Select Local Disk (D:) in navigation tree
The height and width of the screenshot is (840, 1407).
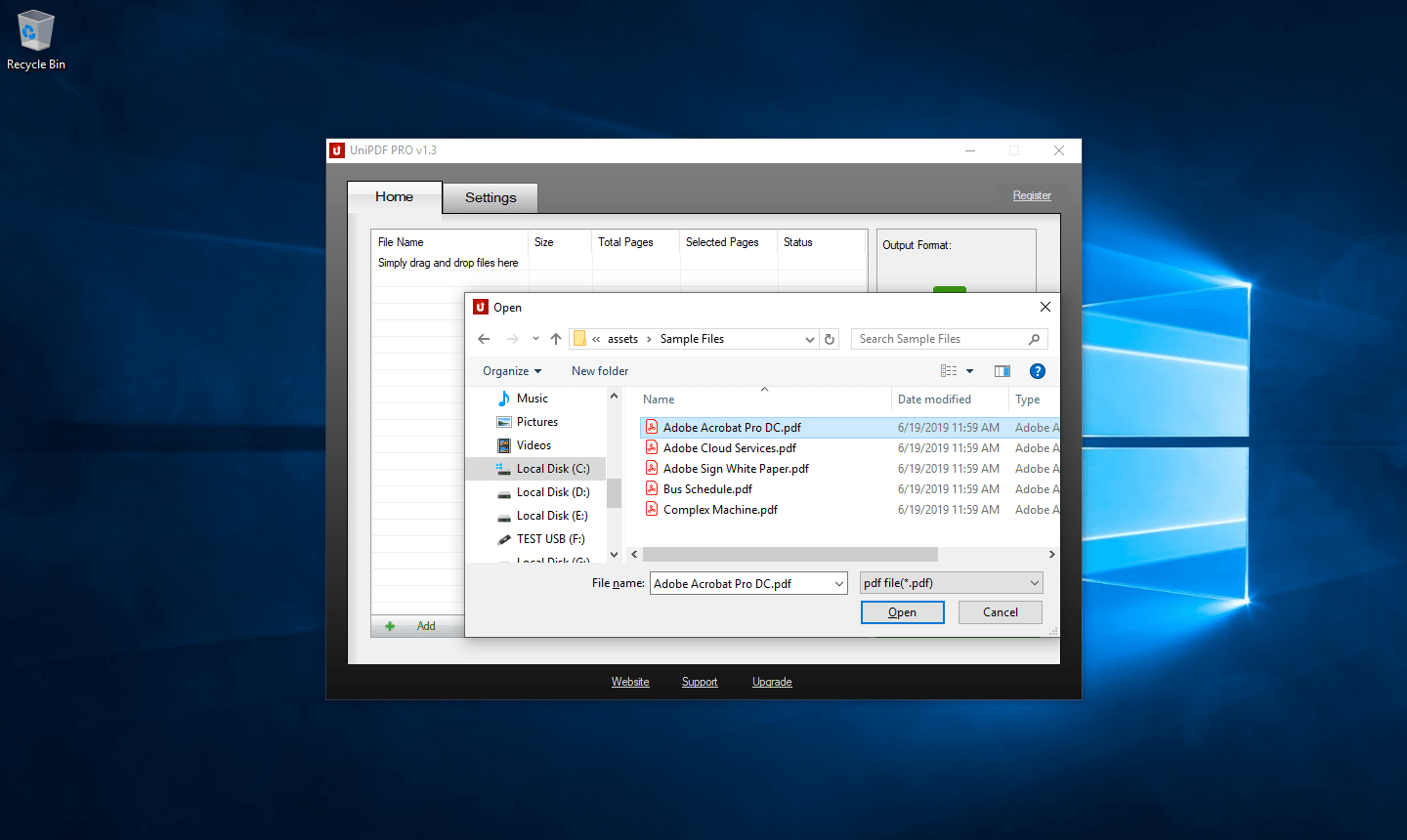pyautogui.click(x=553, y=492)
